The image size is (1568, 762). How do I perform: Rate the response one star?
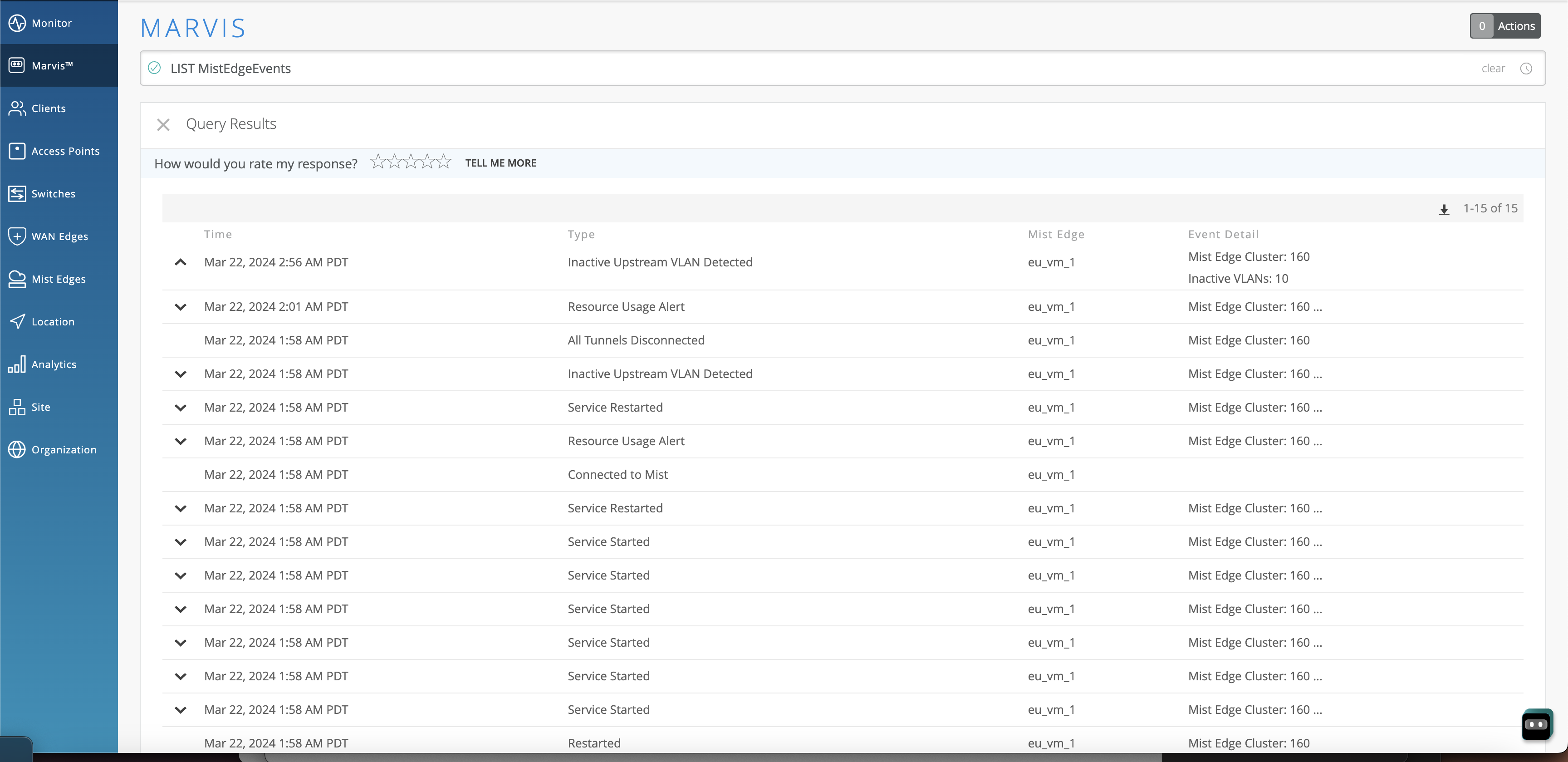click(x=378, y=162)
